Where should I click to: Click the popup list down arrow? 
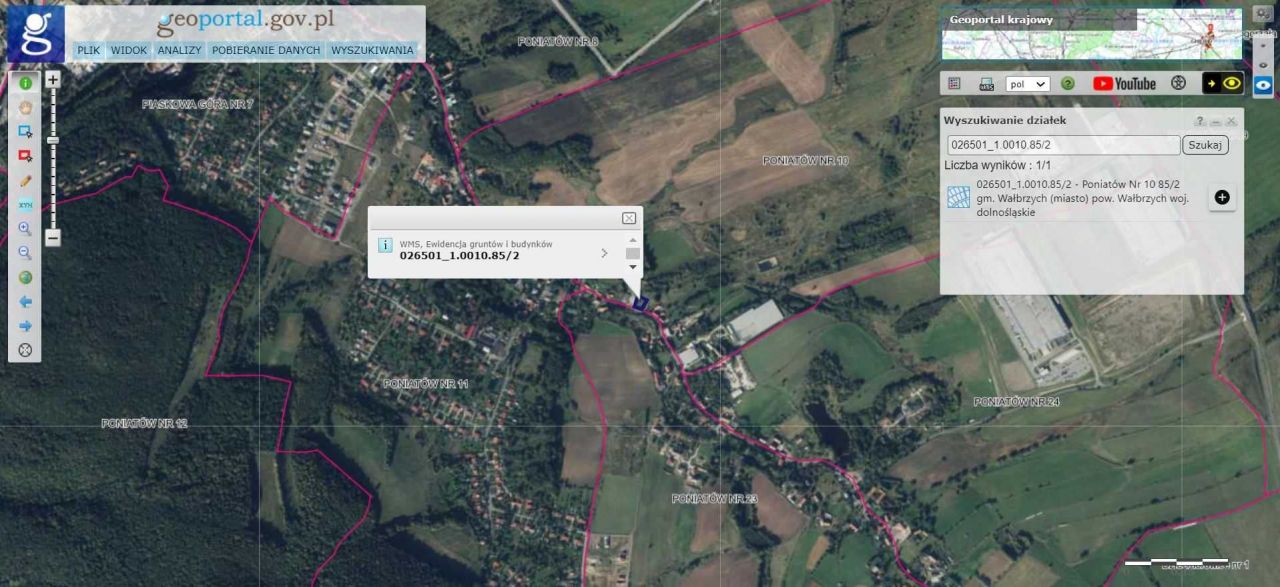[632, 267]
